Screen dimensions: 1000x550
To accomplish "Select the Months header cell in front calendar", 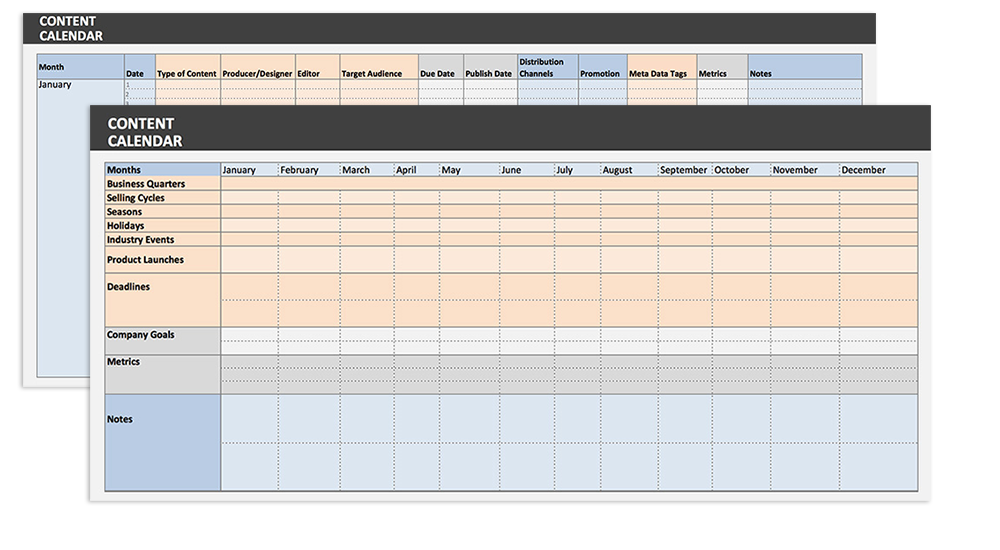I will click(x=163, y=170).
